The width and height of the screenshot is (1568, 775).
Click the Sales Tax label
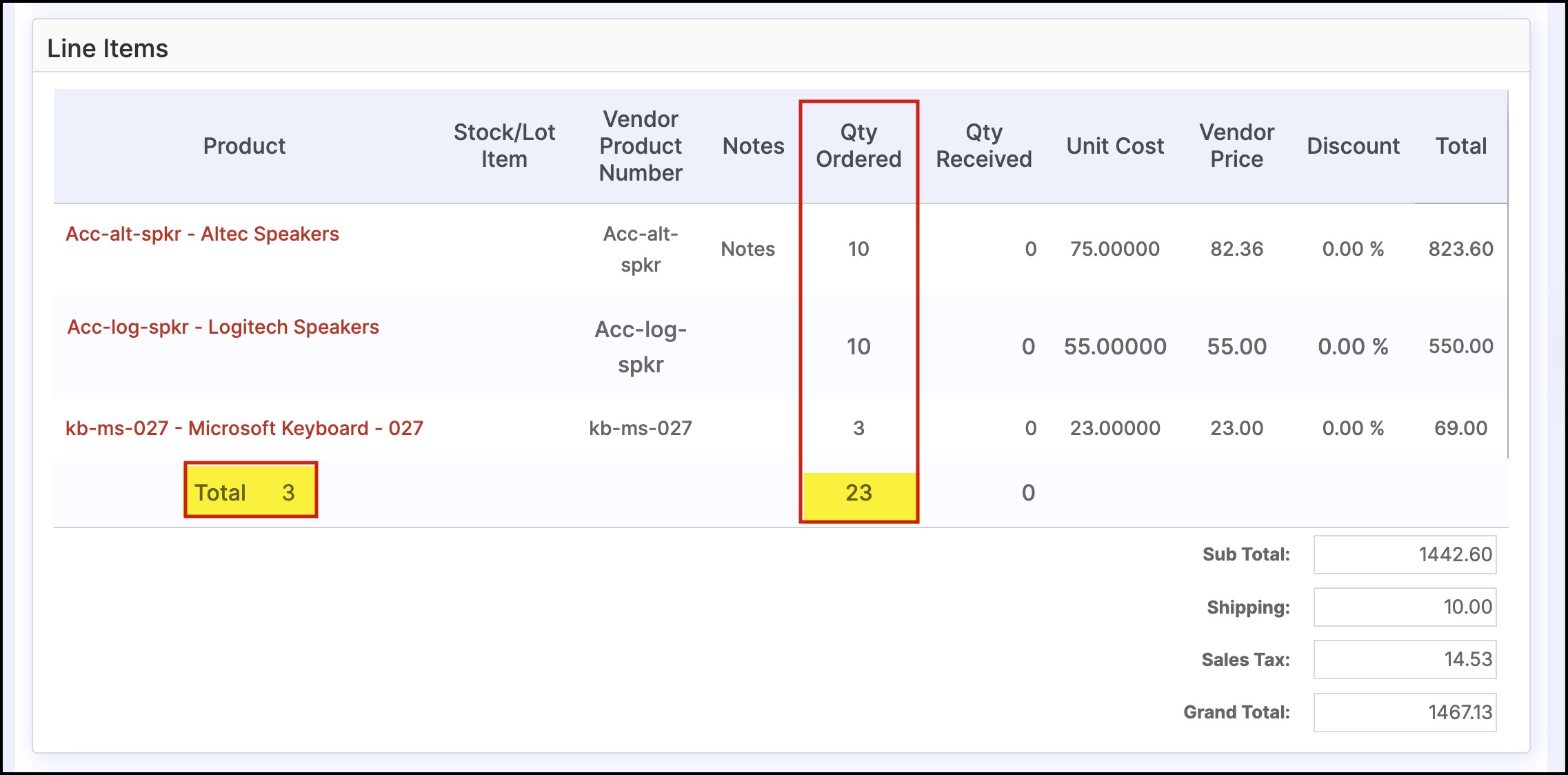point(1245,660)
